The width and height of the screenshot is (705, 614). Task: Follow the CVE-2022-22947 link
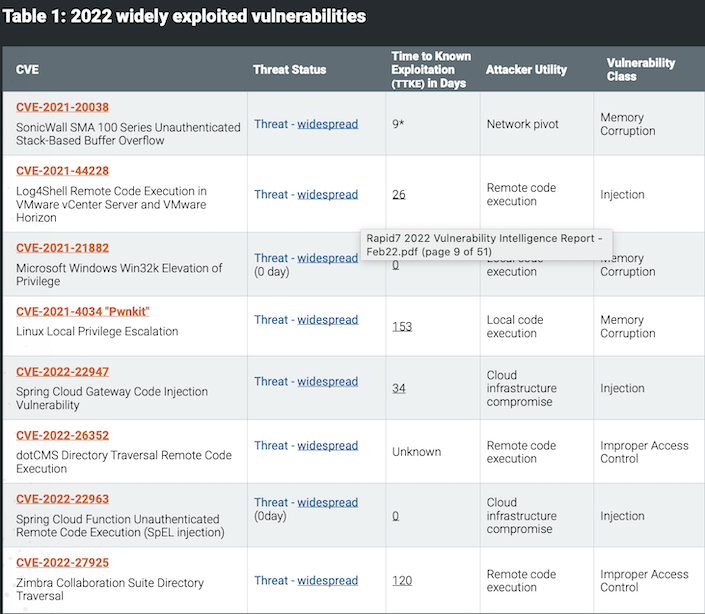pyautogui.click(x=62, y=372)
